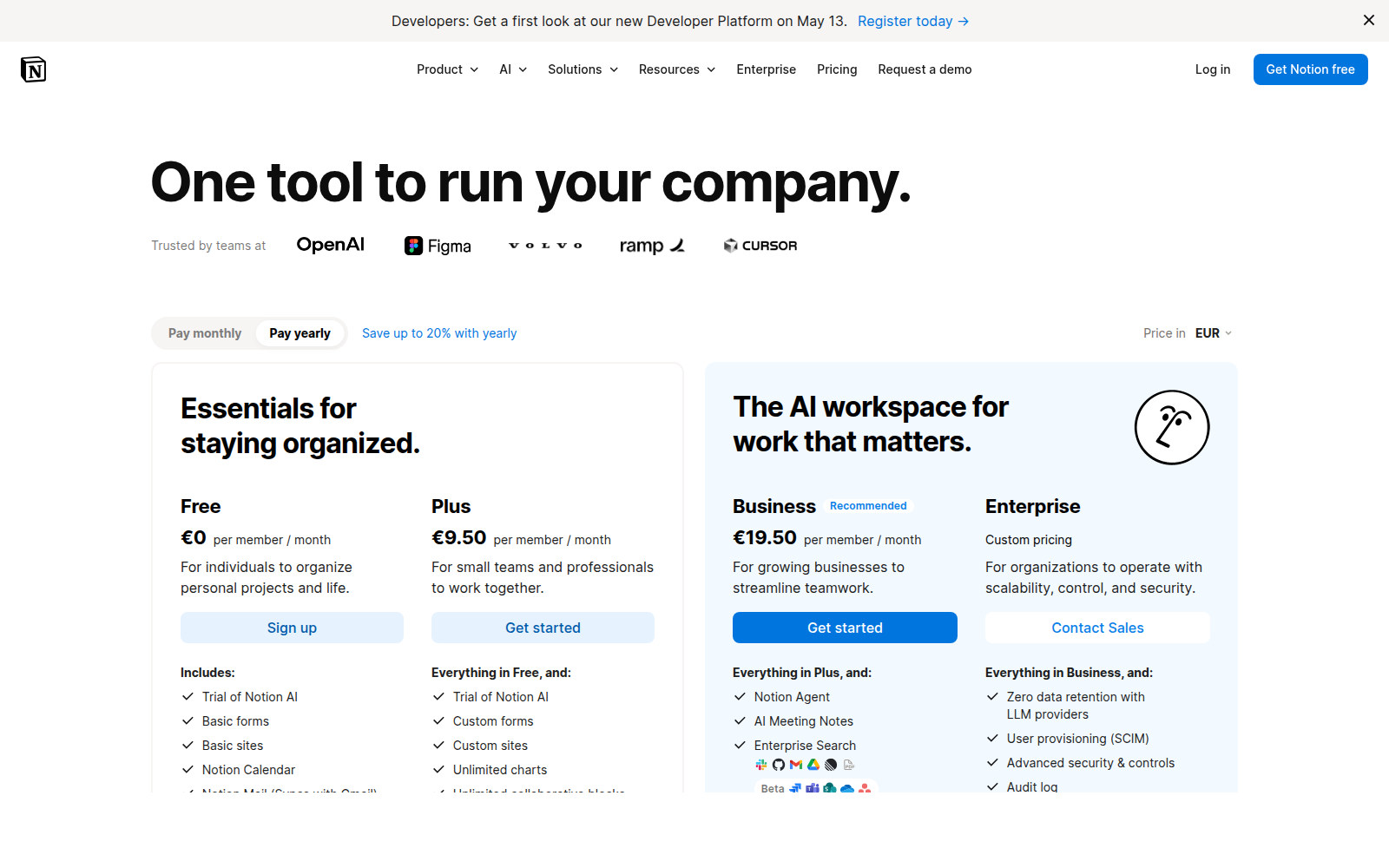Click the checkmark beside Zero data retention
The height and width of the screenshot is (868, 1389).
[992, 696]
